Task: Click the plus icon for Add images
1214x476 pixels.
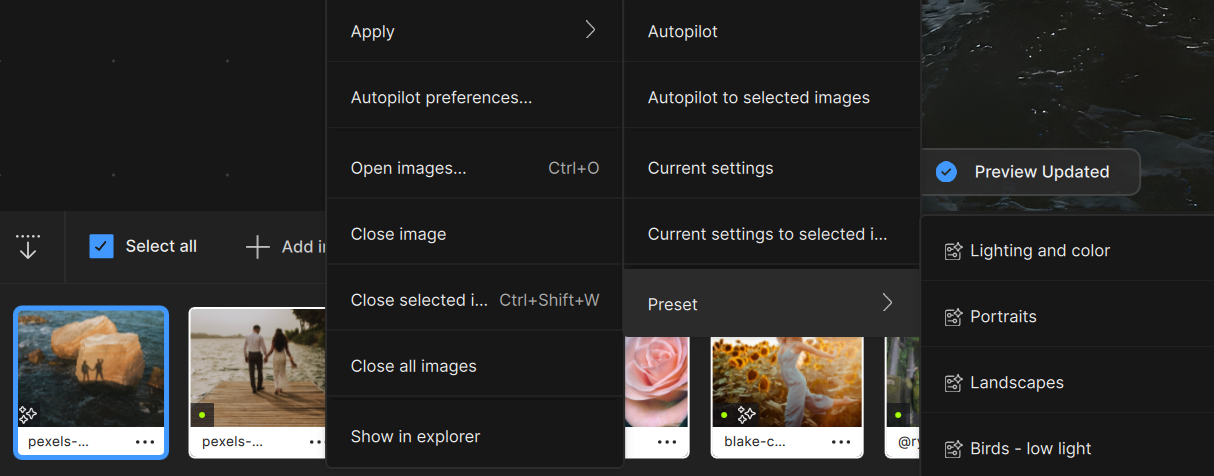Action: pos(258,247)
